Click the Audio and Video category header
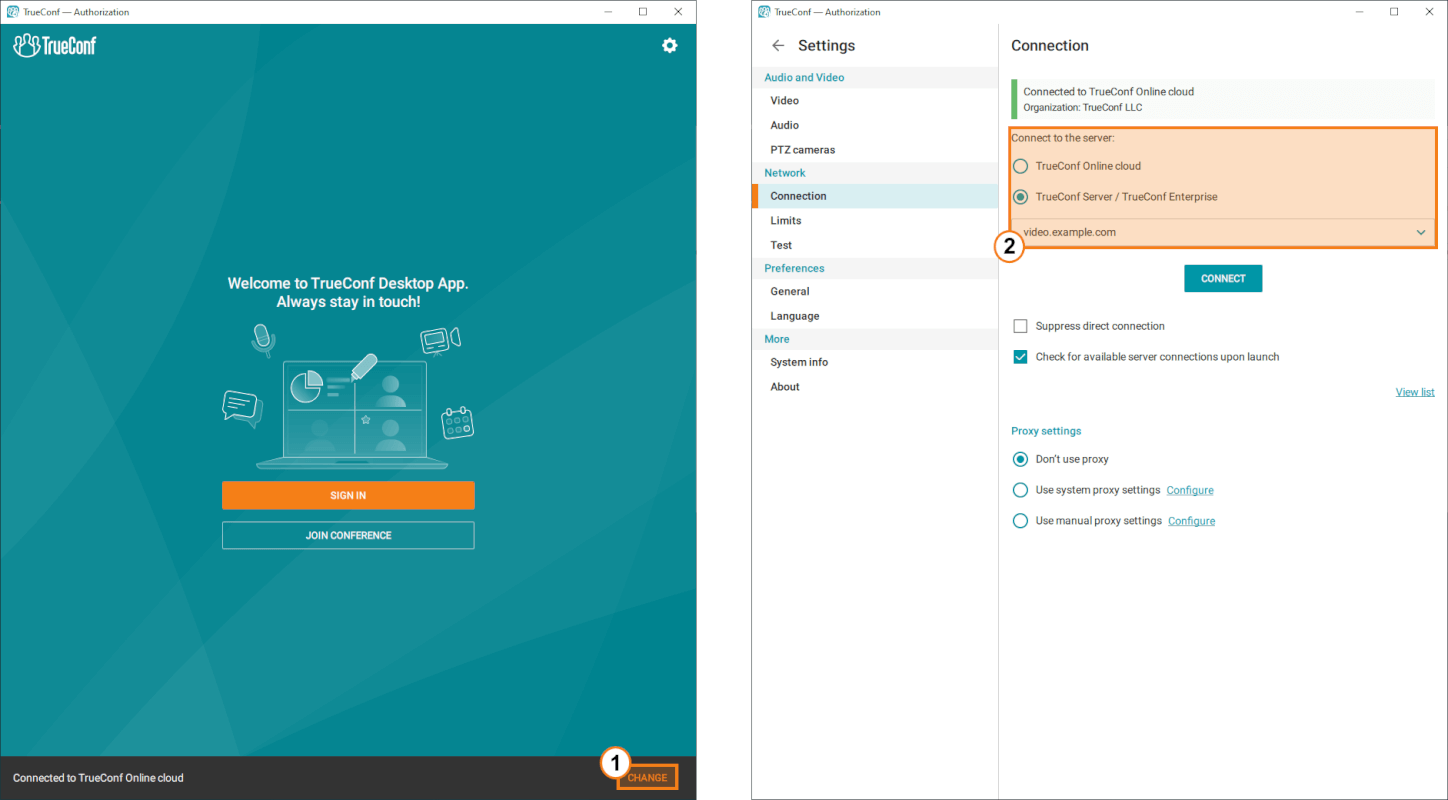Screen dimensions: 1448x800 point(875,77)
